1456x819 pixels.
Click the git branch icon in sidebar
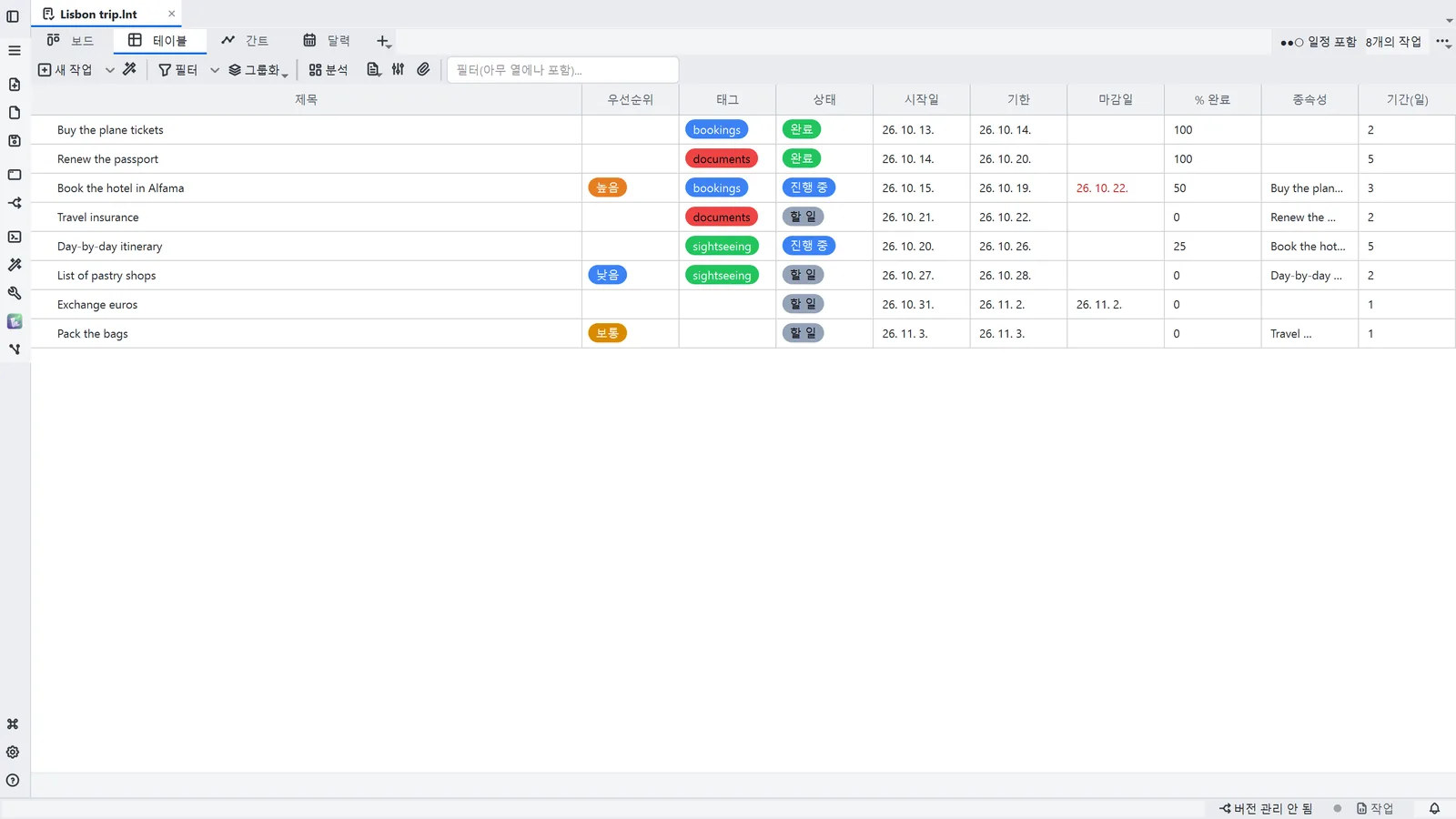(x=14, y=349)
